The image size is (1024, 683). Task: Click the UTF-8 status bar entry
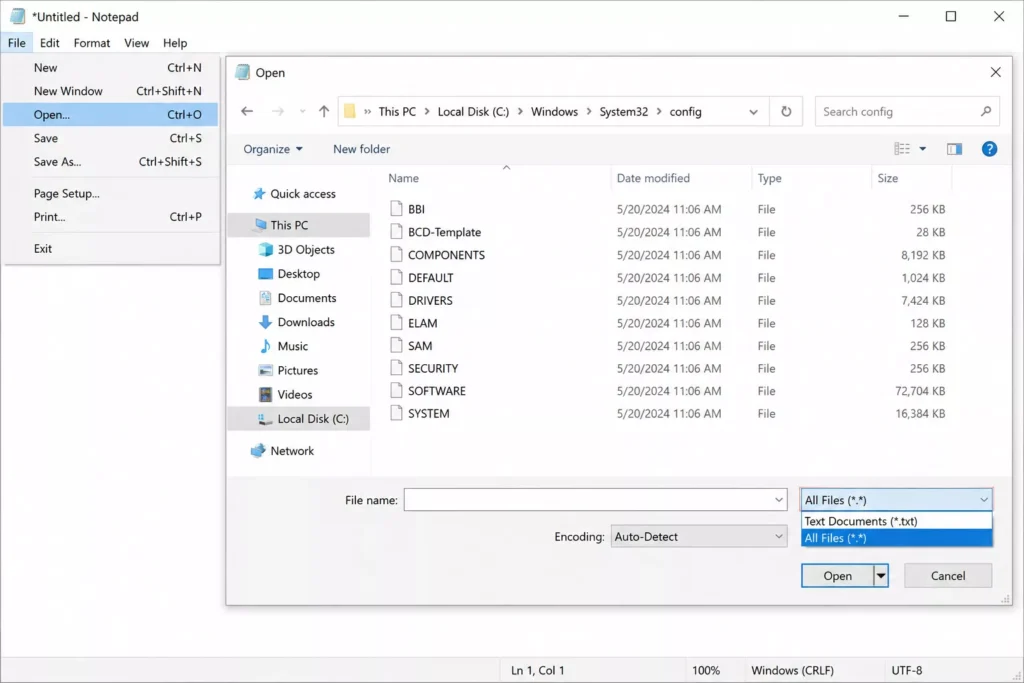click(x=906, y=671)
